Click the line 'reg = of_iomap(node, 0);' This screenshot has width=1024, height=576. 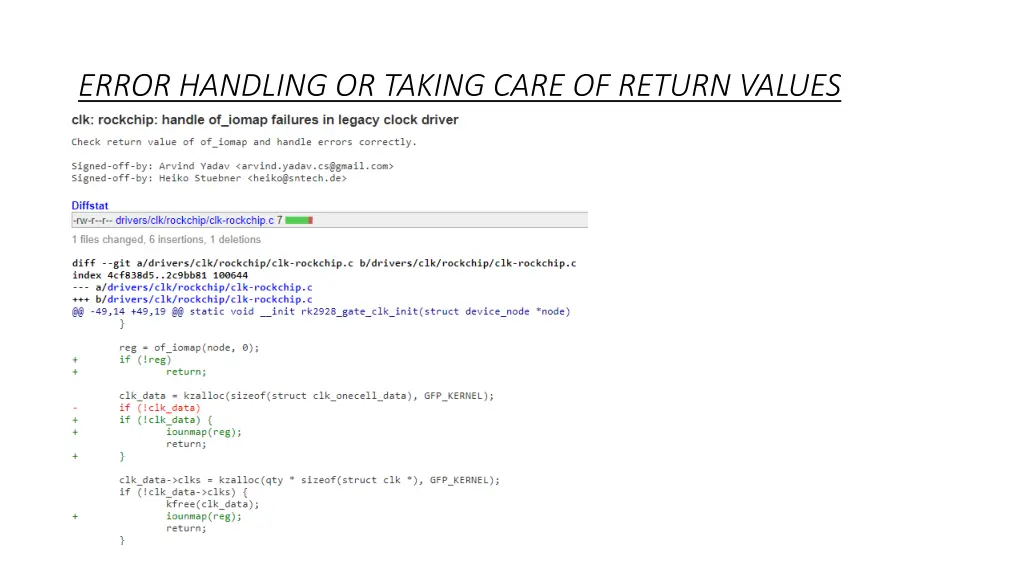coord(189,348)
